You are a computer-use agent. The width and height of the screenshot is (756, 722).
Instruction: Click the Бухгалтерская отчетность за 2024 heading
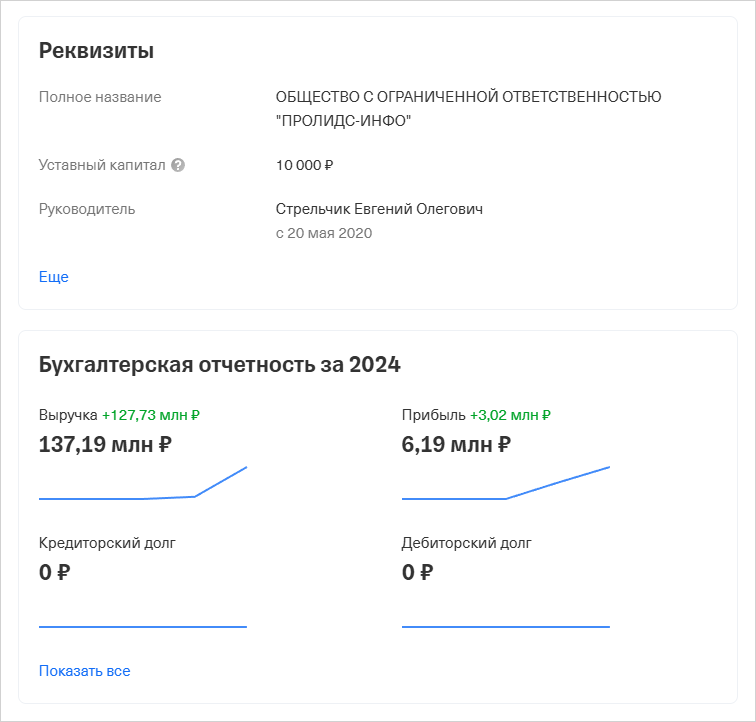(219, 365)
